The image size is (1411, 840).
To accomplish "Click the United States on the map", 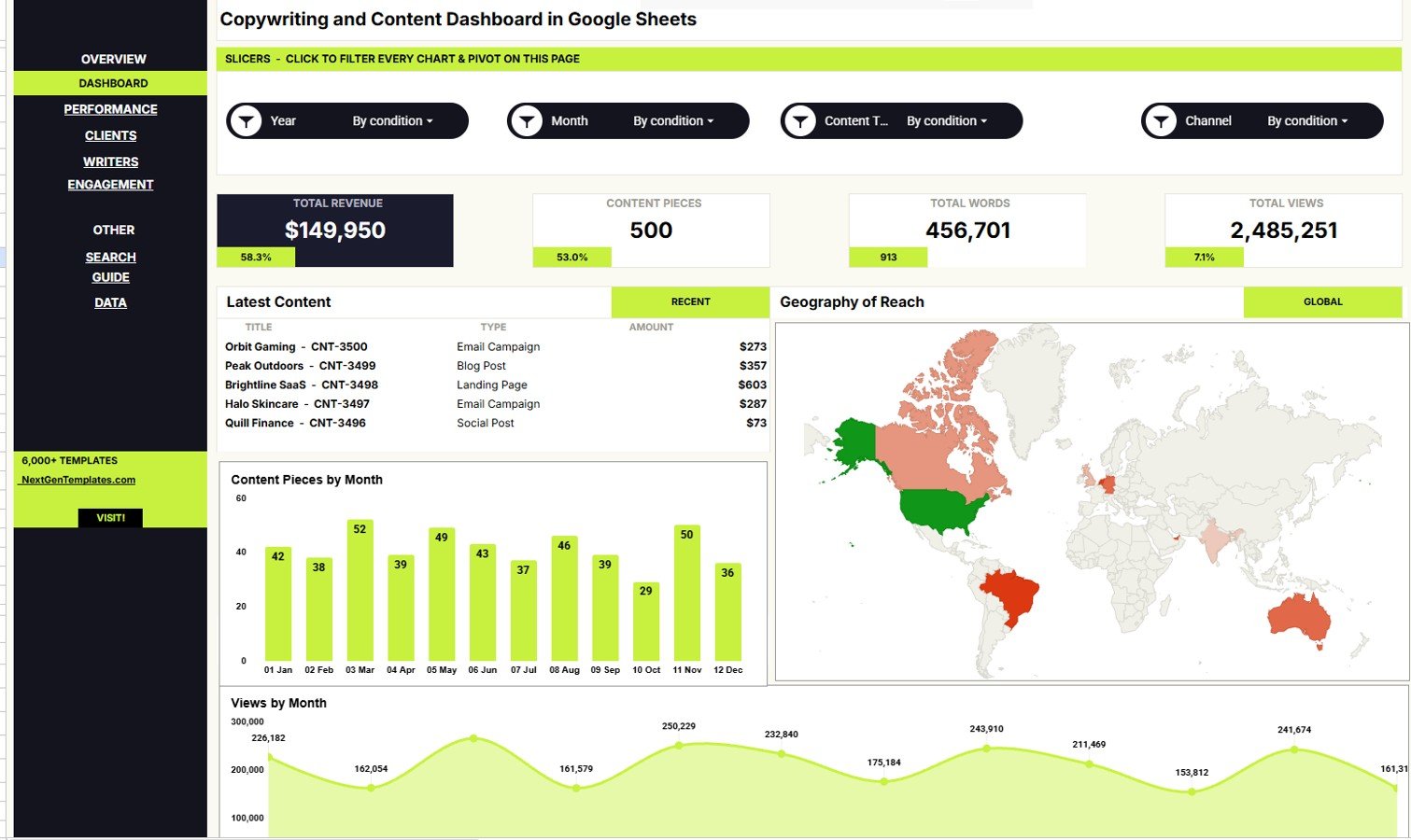I will (938, 511).
